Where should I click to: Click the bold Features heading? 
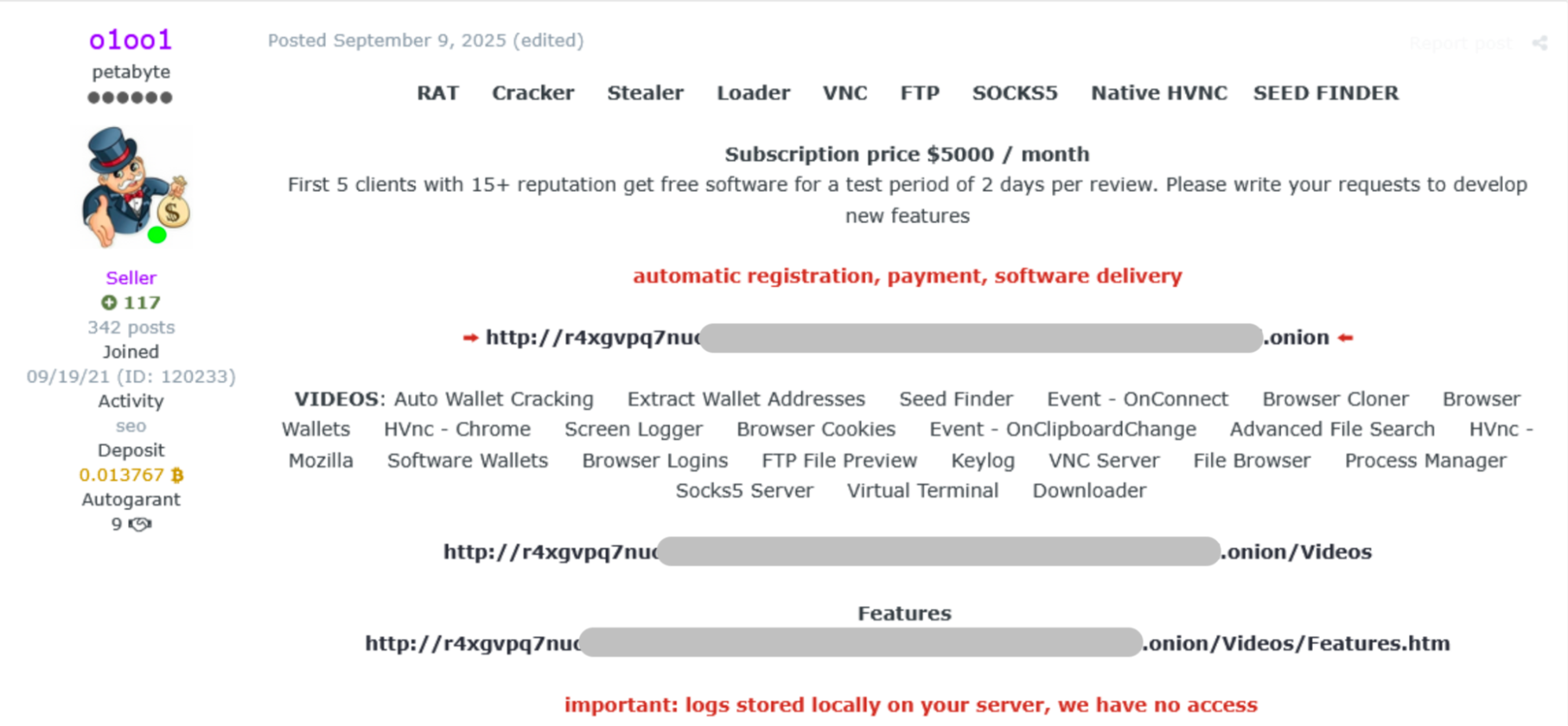coord(904,613)
